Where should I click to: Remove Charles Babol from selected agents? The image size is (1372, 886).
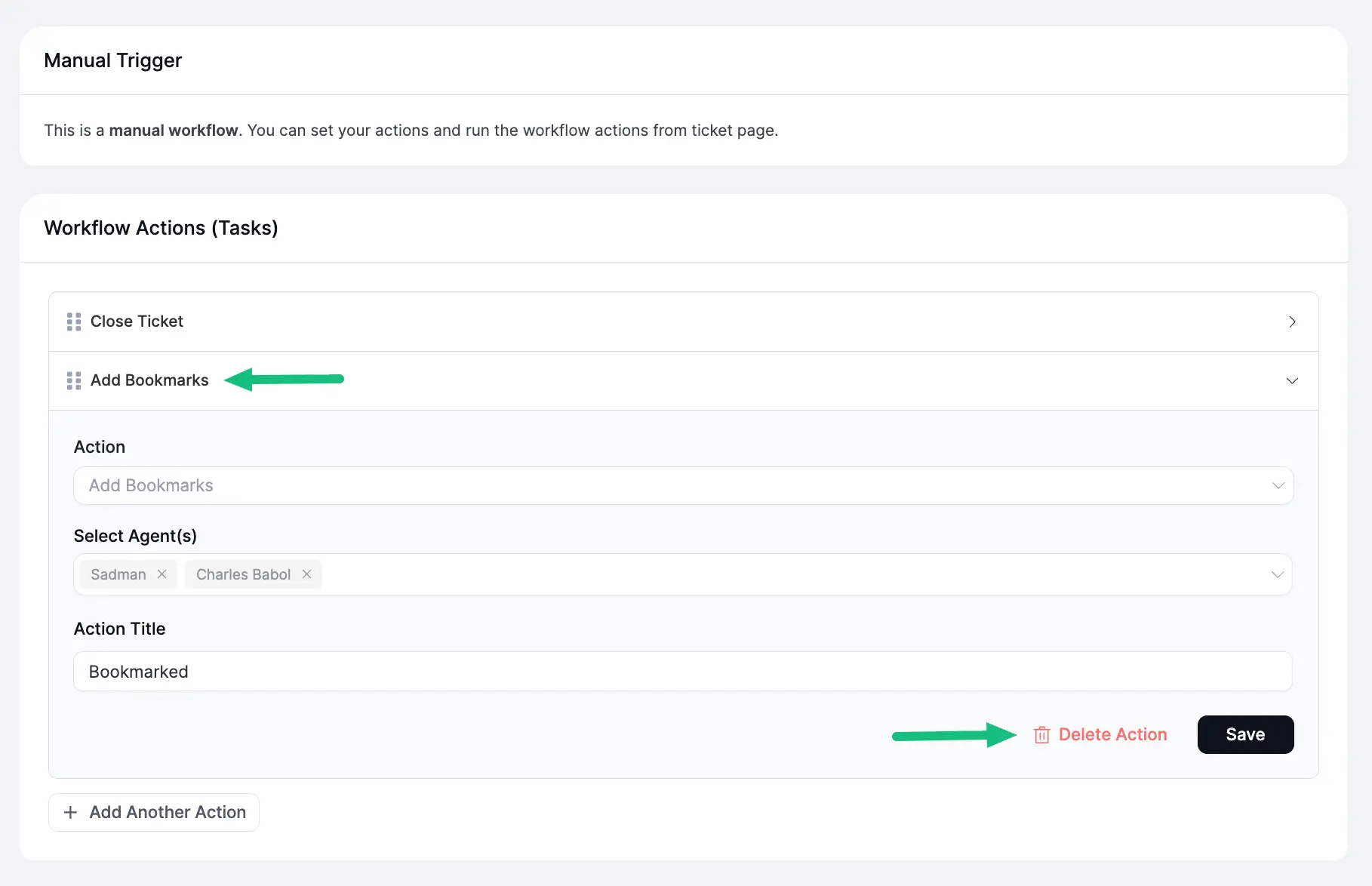[x=306, y=574]
